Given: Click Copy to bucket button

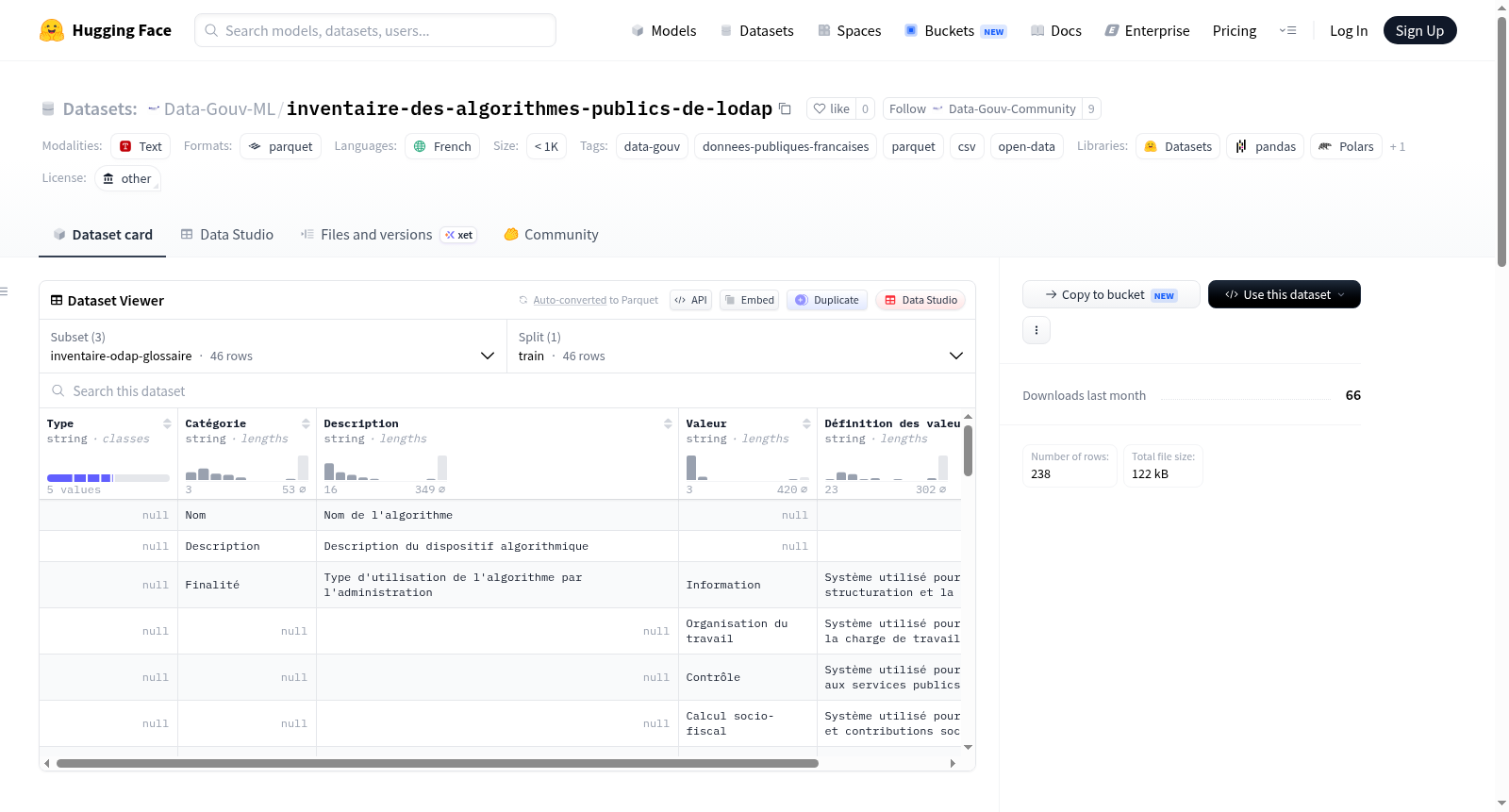Looking at the screenshot, I should [x=1111, y=294].
